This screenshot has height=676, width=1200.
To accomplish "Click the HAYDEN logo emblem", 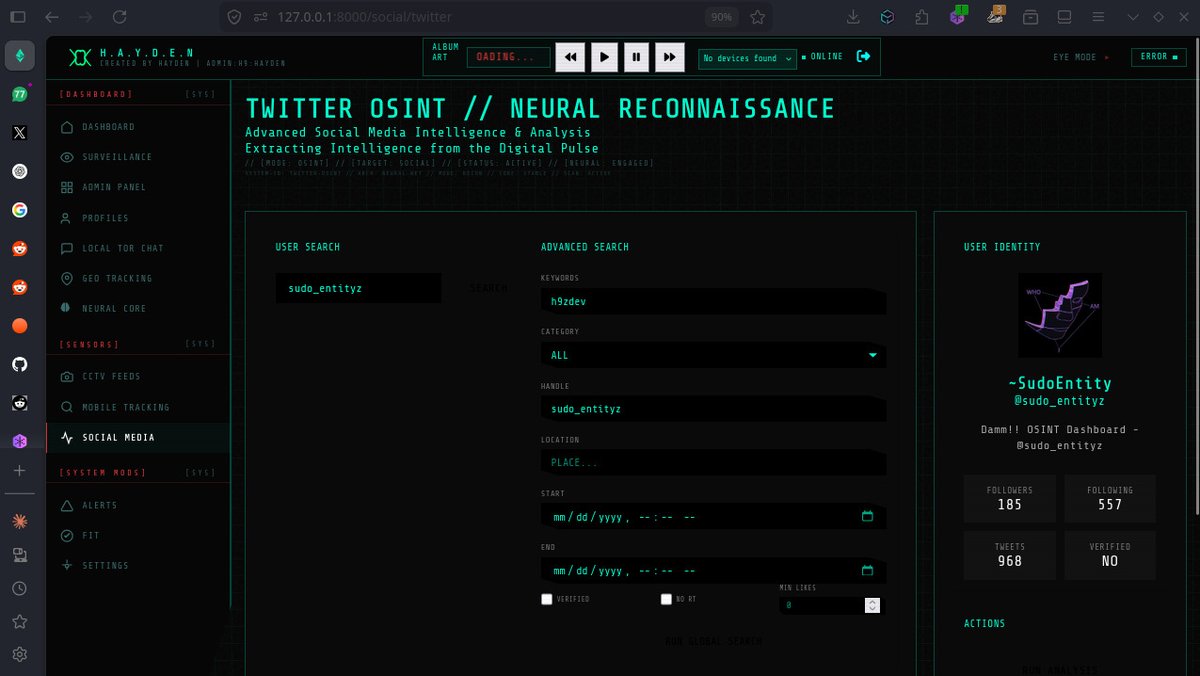I will point(80,58).
